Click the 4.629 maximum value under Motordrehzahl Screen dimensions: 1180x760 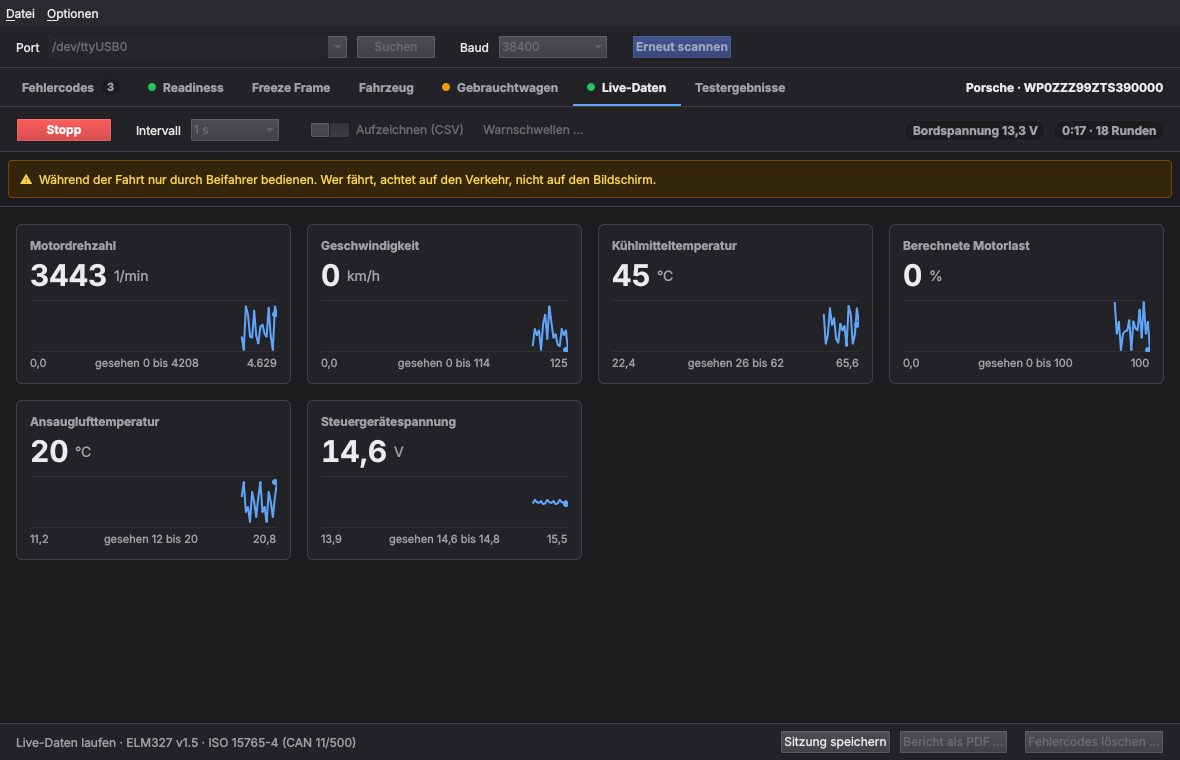pos(262,363)
